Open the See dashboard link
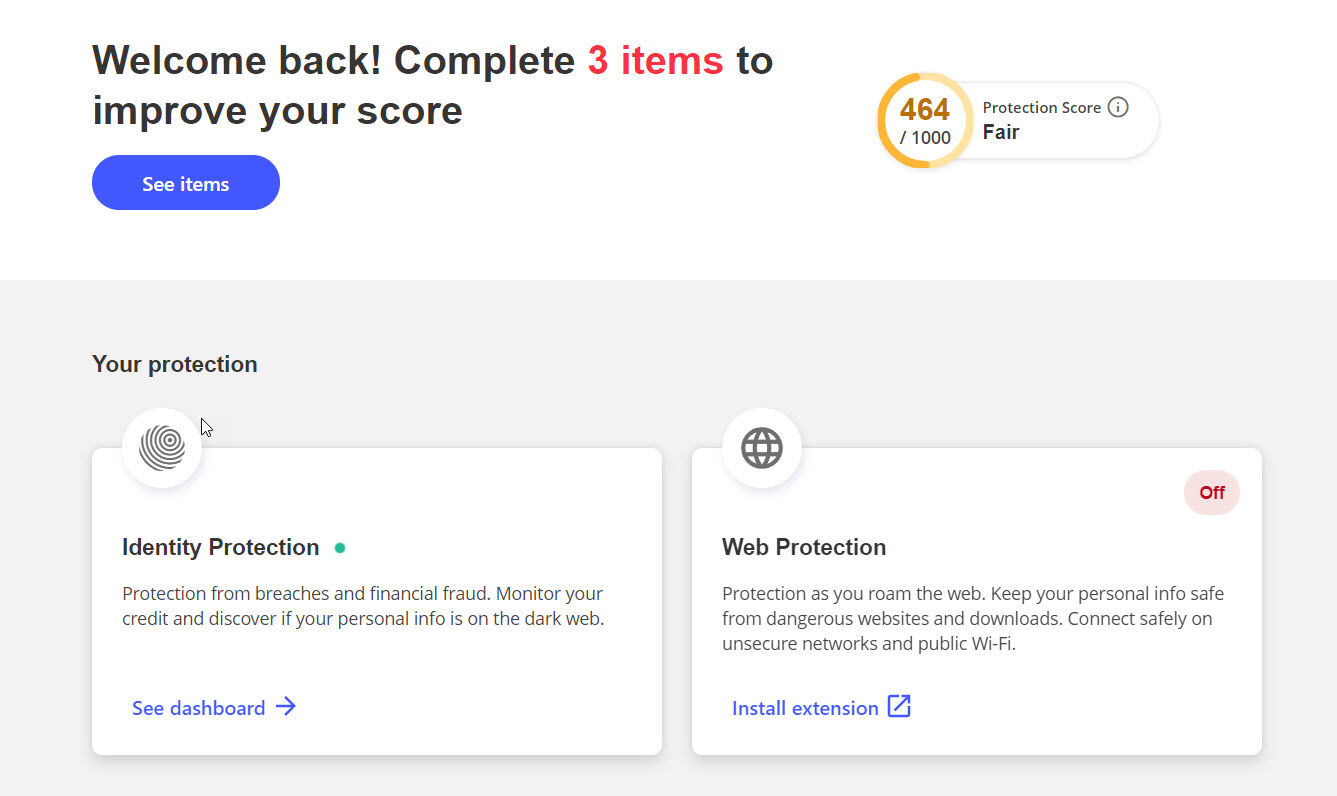The width and height of the screenshot is (1337, 796). pos(199,708)
